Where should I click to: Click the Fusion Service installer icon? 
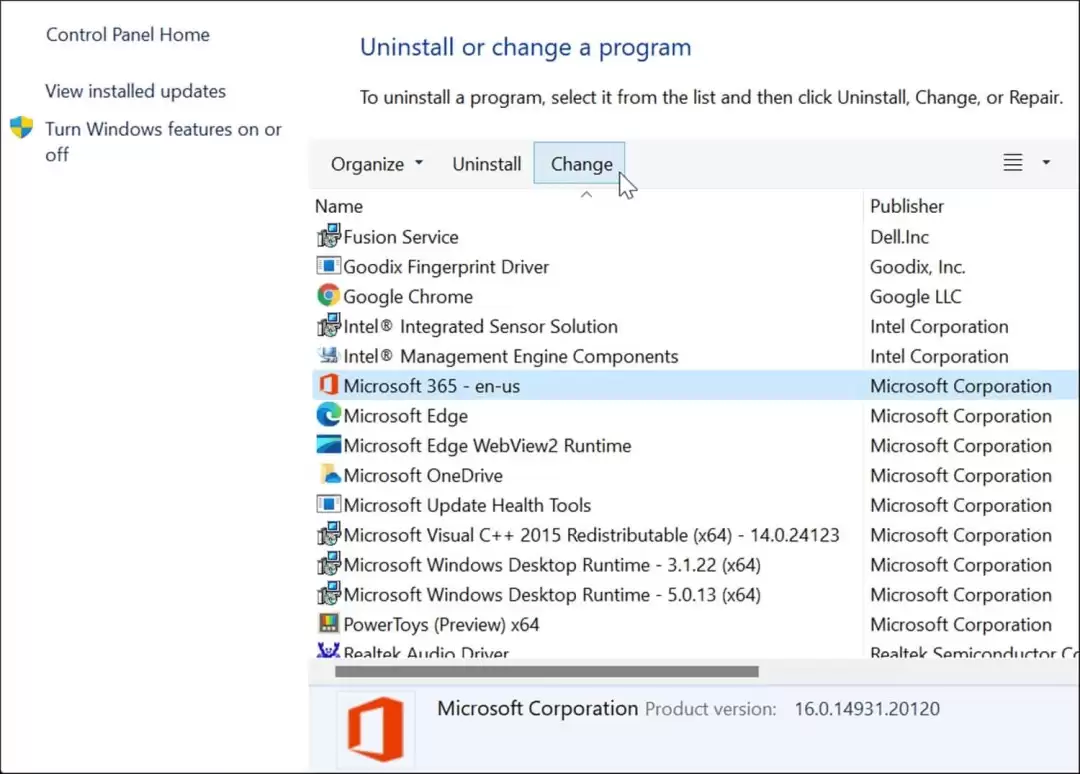pyautogui.click(x=329, y=236)
